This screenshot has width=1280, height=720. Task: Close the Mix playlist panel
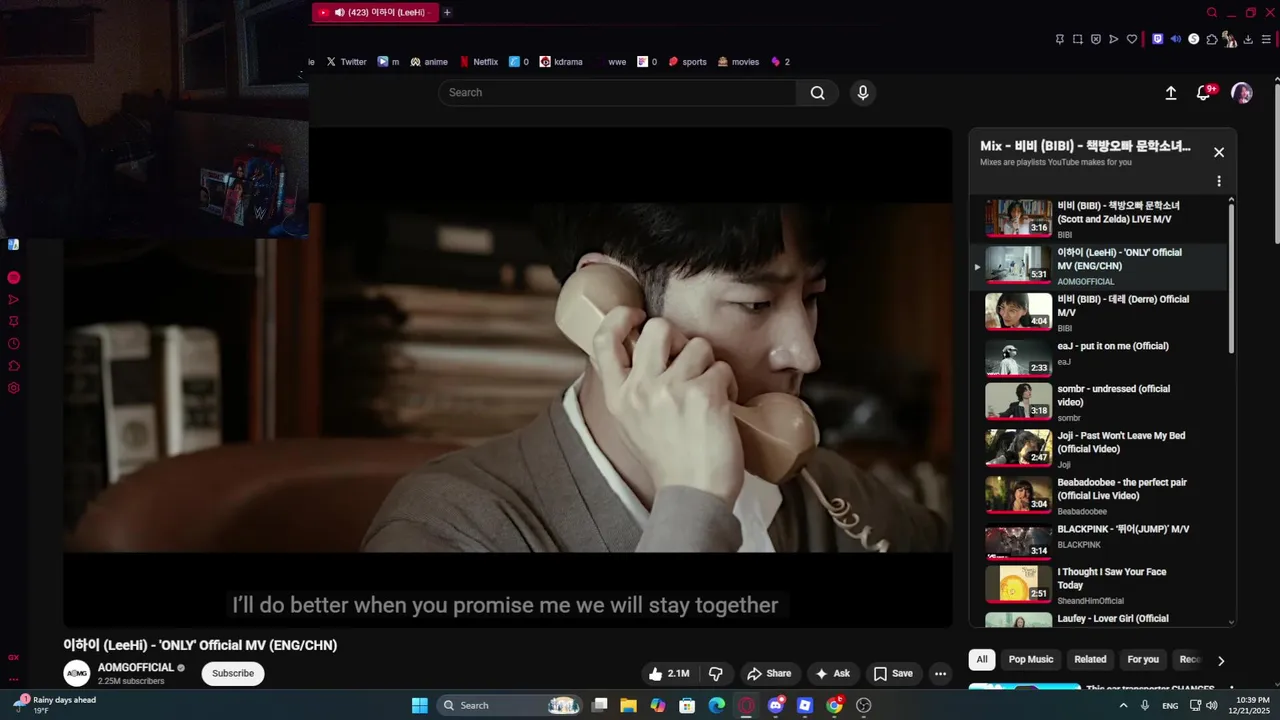point(1219,152)
